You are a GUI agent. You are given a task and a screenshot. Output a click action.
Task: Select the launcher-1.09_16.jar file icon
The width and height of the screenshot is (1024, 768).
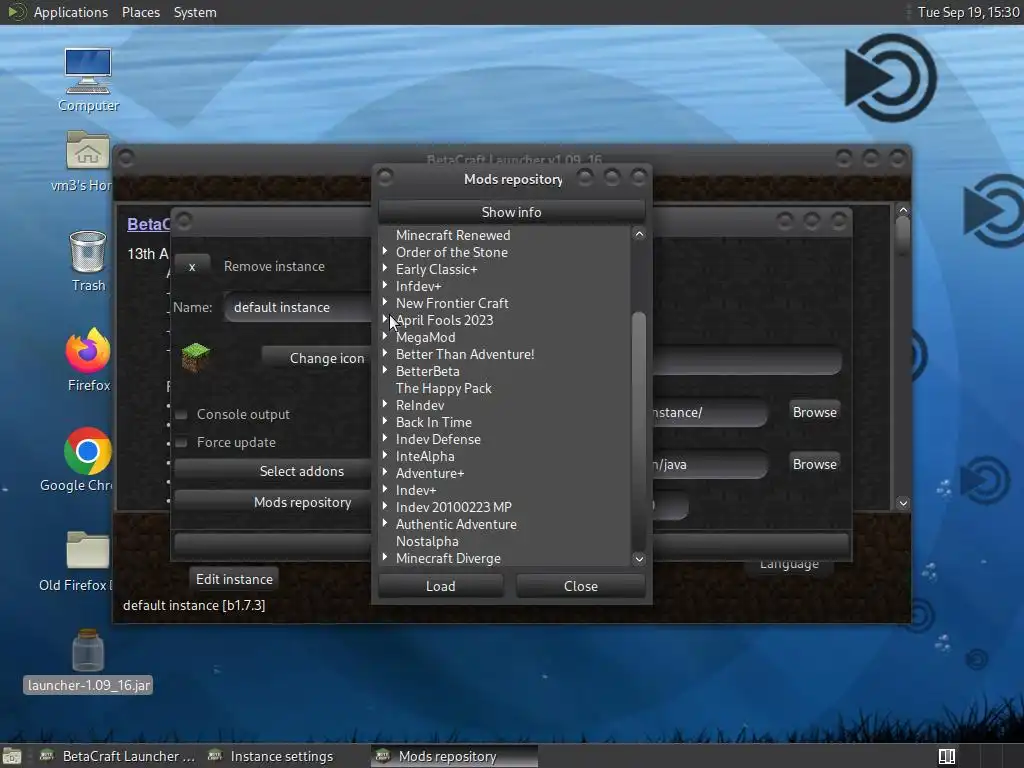click(x=88, y=651)
